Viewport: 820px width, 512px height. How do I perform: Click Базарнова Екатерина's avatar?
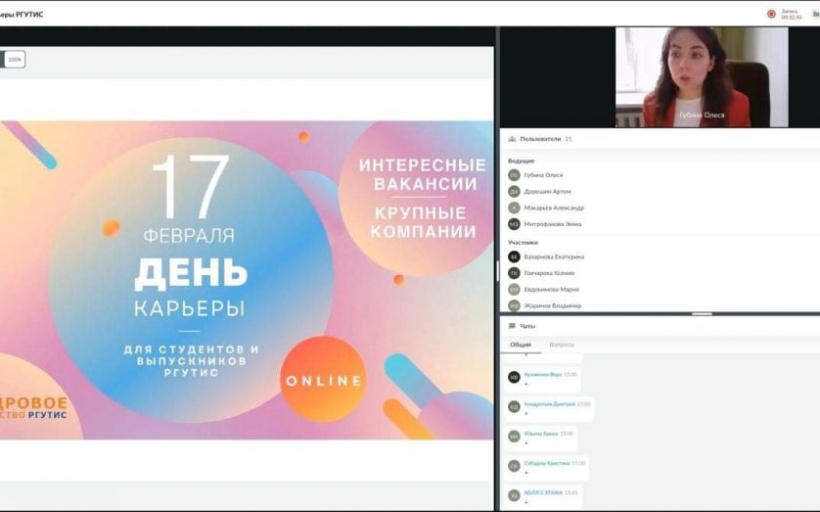pyautogui.click(x=514, y=257)
